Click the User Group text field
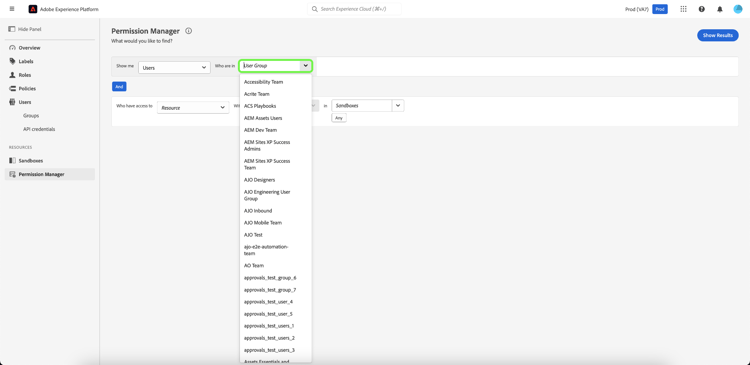 (270, 66)
